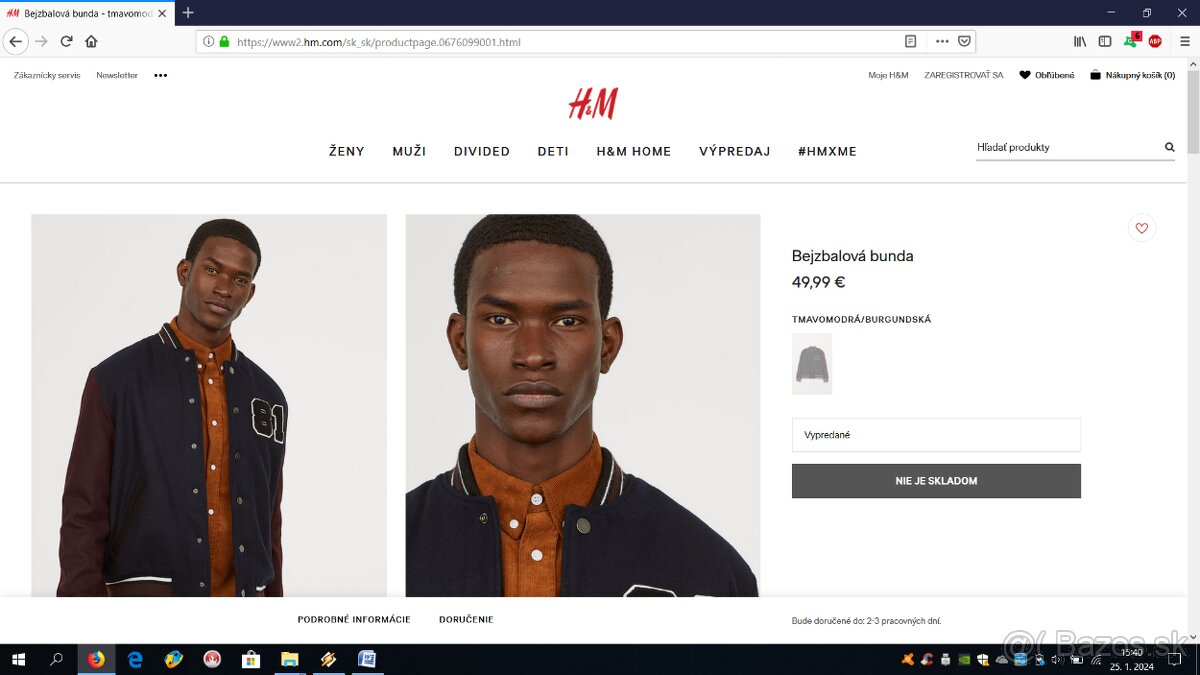Click the NIE JE SKLADOM button
The height and width of the screenshot is (675, 1200).
[936, 481]
